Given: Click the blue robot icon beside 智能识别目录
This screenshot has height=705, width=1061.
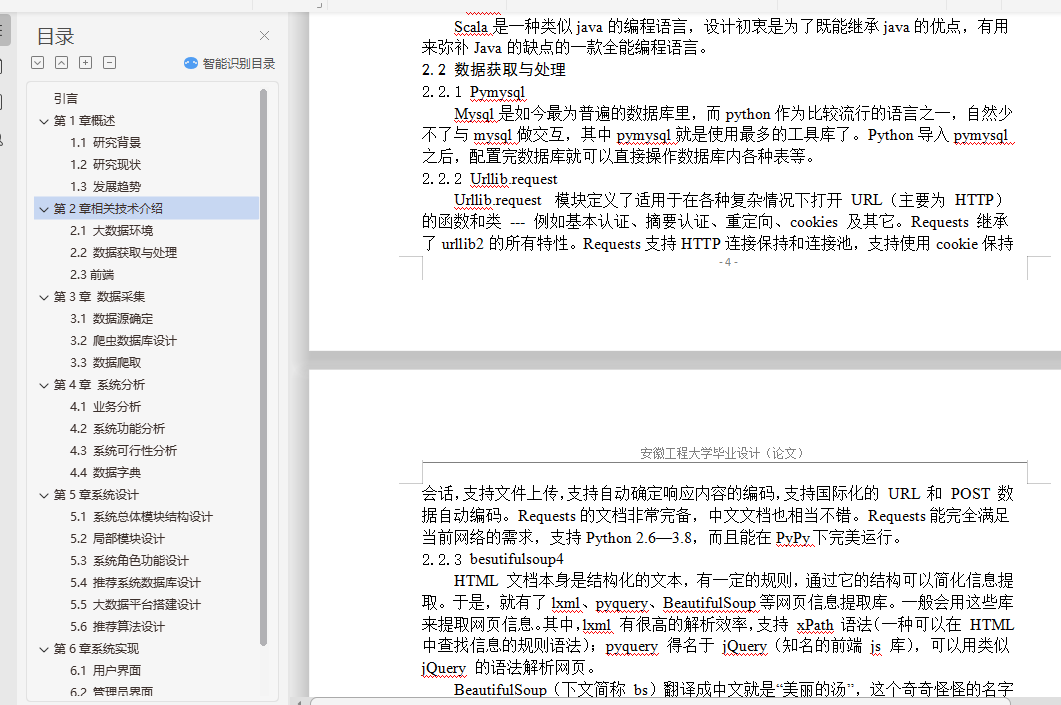Looking at the screenshot, I should (x=191, y=64).
